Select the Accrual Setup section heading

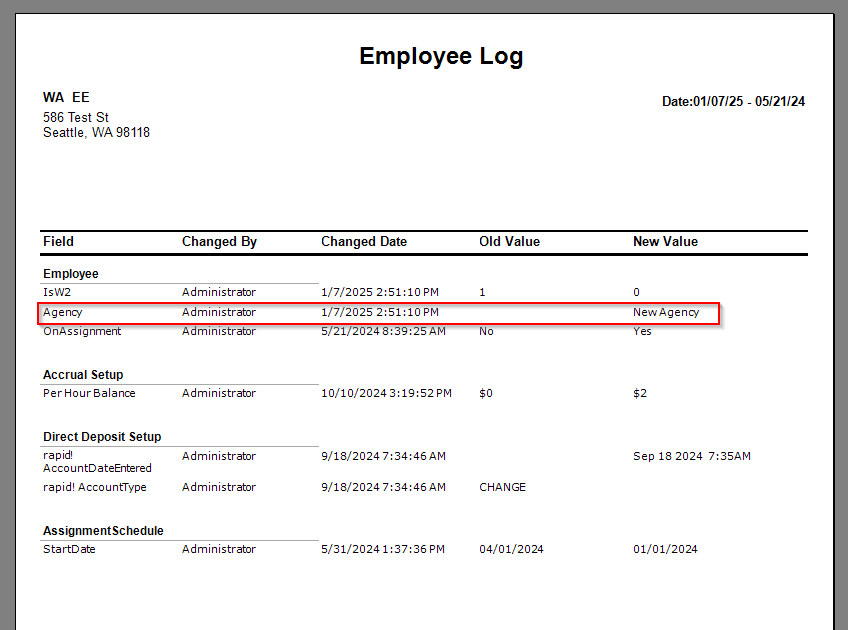[83, 375]
